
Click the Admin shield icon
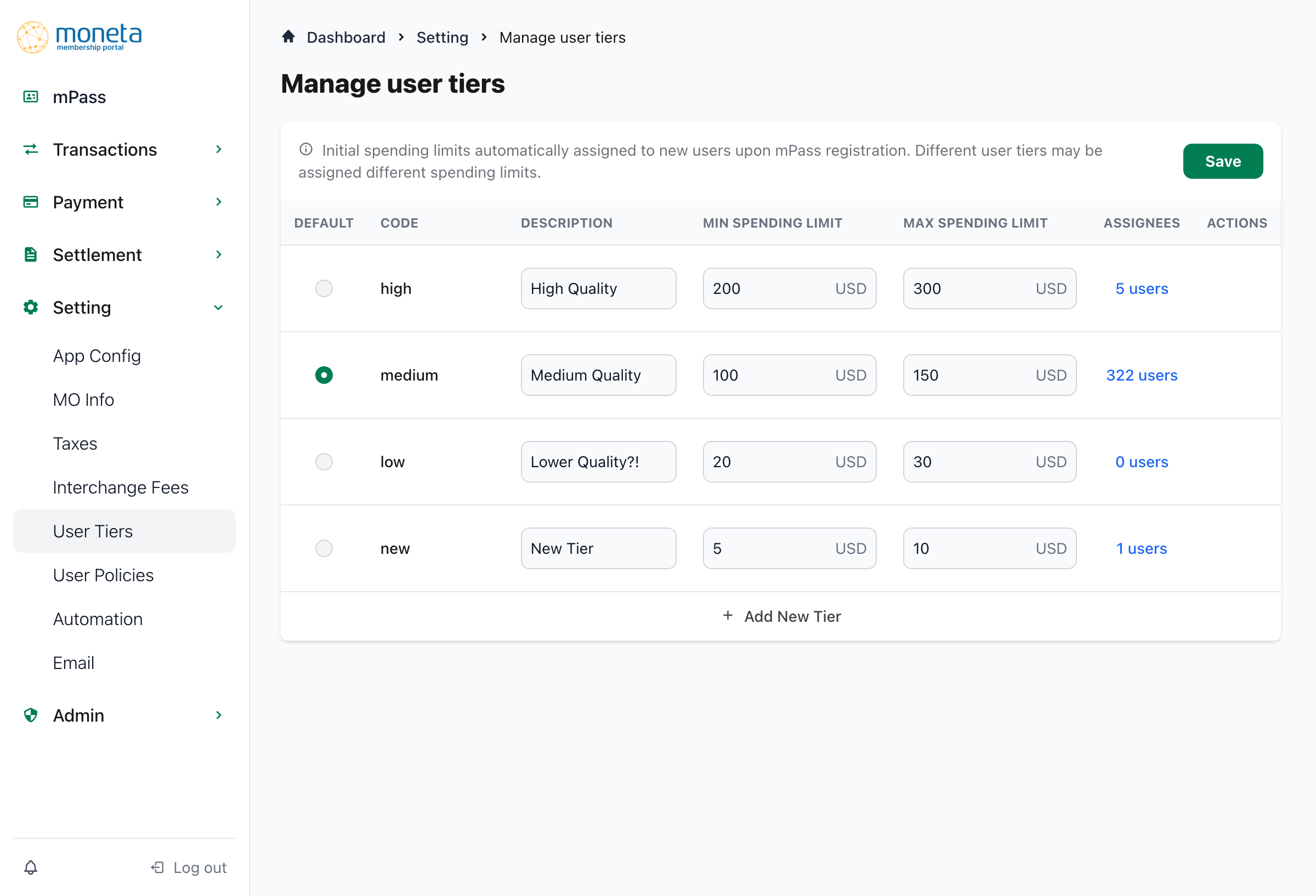(31, 714)
